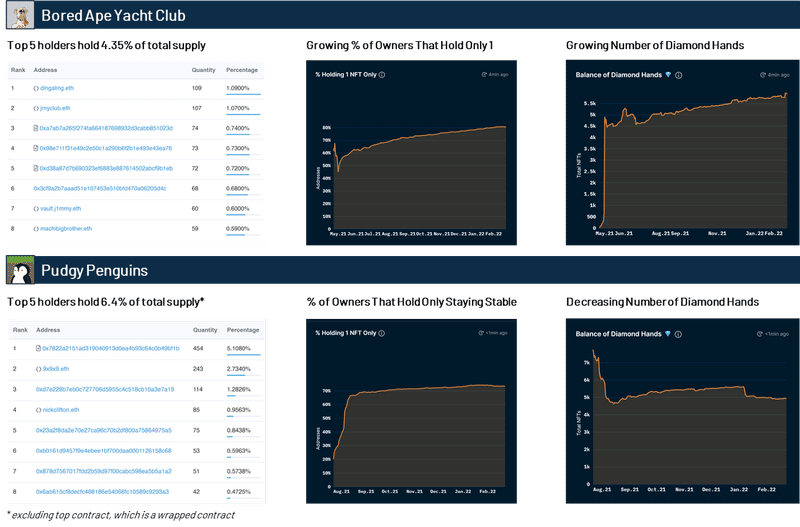Open address link starting 0xd7e228b7eb
The width and height of the screenshot is (800, 527).
105,389
